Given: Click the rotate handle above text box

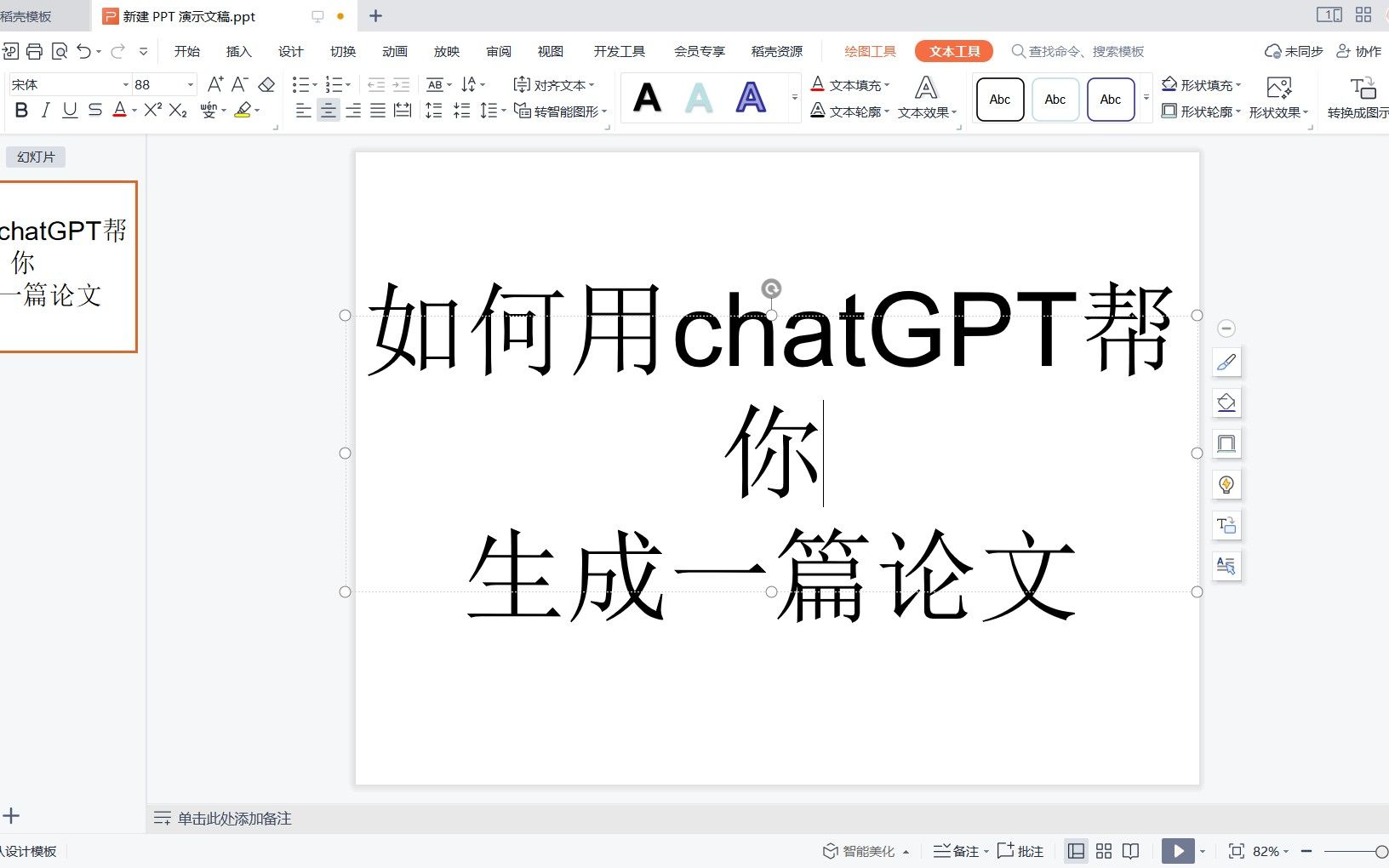Looking at the screenshot, I should coord(771,288).
